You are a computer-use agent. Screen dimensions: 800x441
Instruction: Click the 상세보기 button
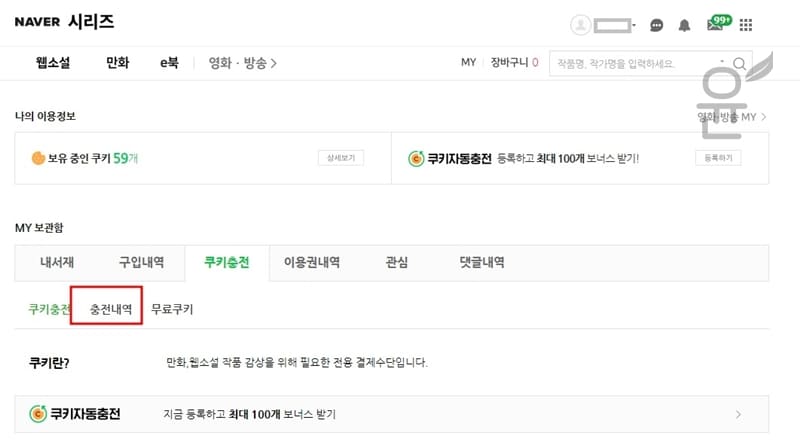(341, 158)
